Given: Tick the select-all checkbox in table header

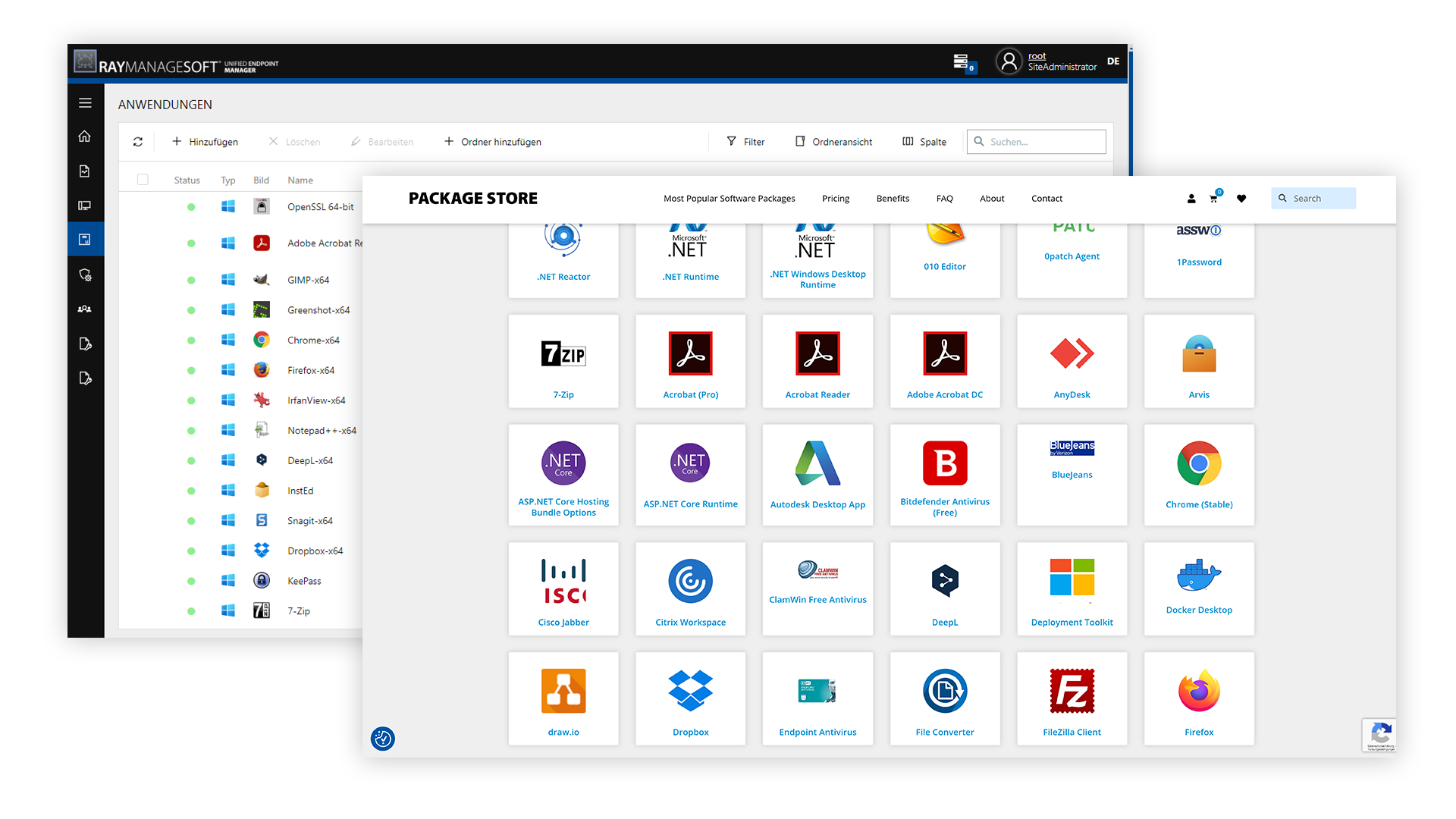Looking at the screenshot, I should (x=143, y=180).
